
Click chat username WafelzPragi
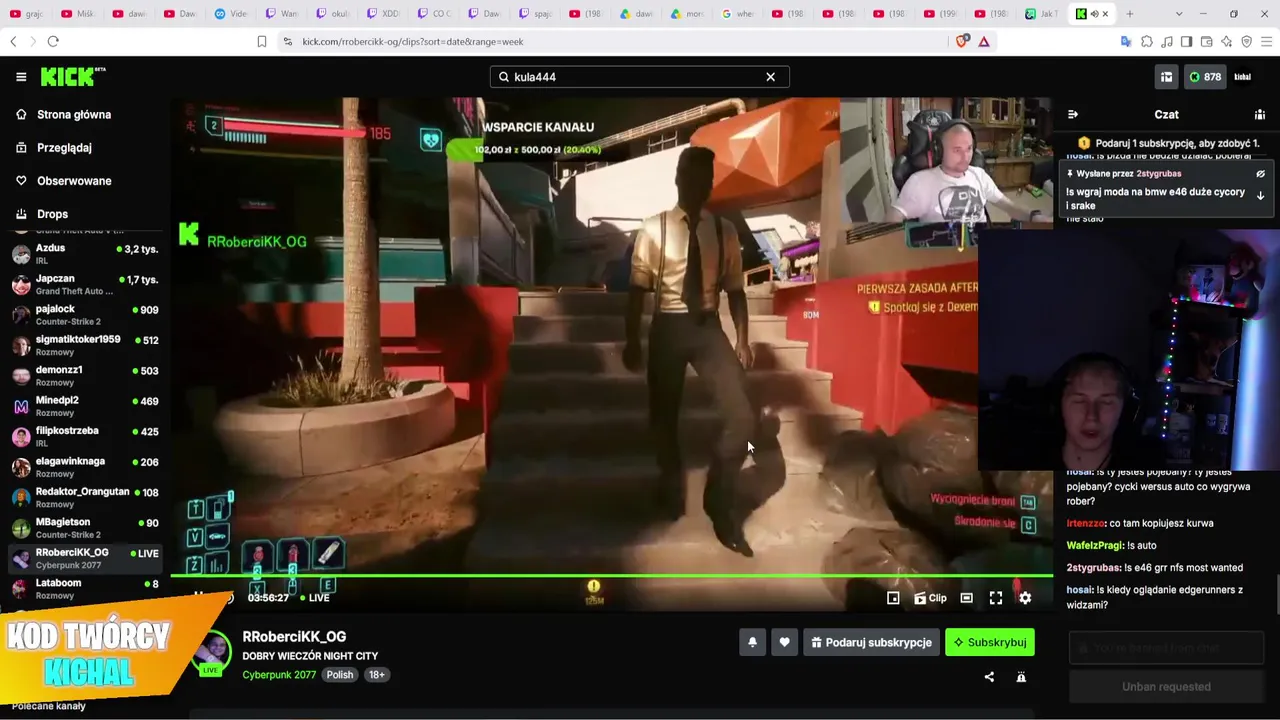1095,546
